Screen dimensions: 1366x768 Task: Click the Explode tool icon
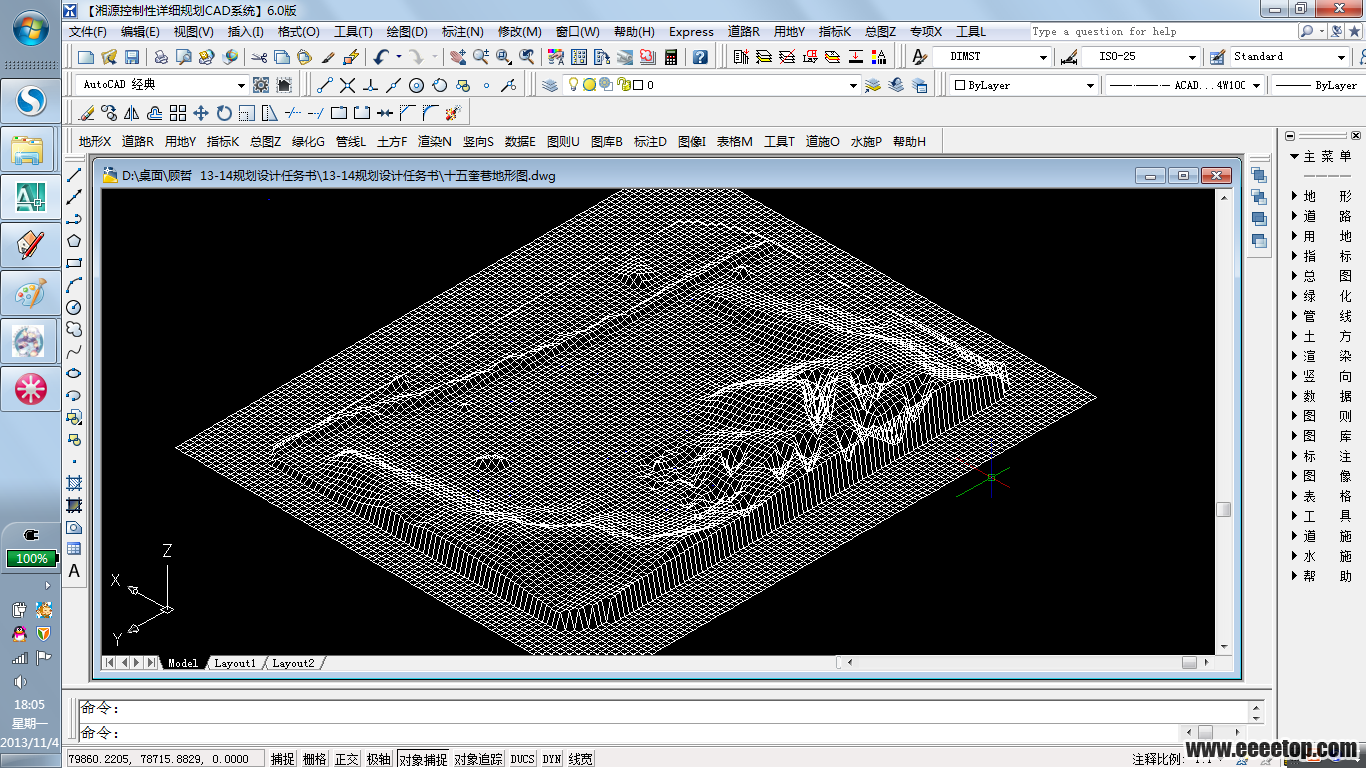pos(455,113)
